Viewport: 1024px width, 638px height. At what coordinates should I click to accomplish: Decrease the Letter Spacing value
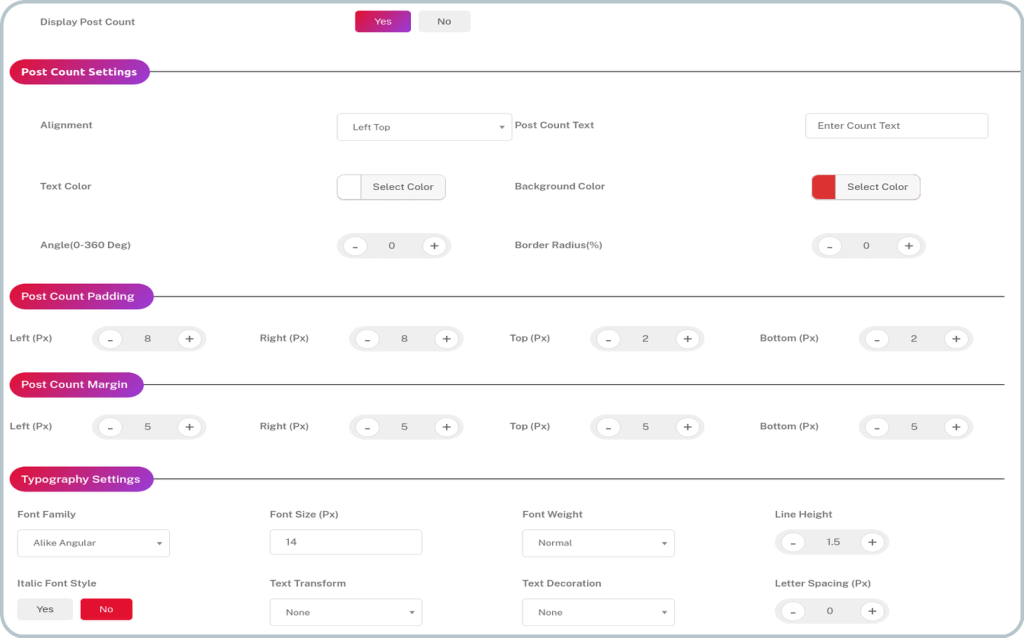point(792,611)
